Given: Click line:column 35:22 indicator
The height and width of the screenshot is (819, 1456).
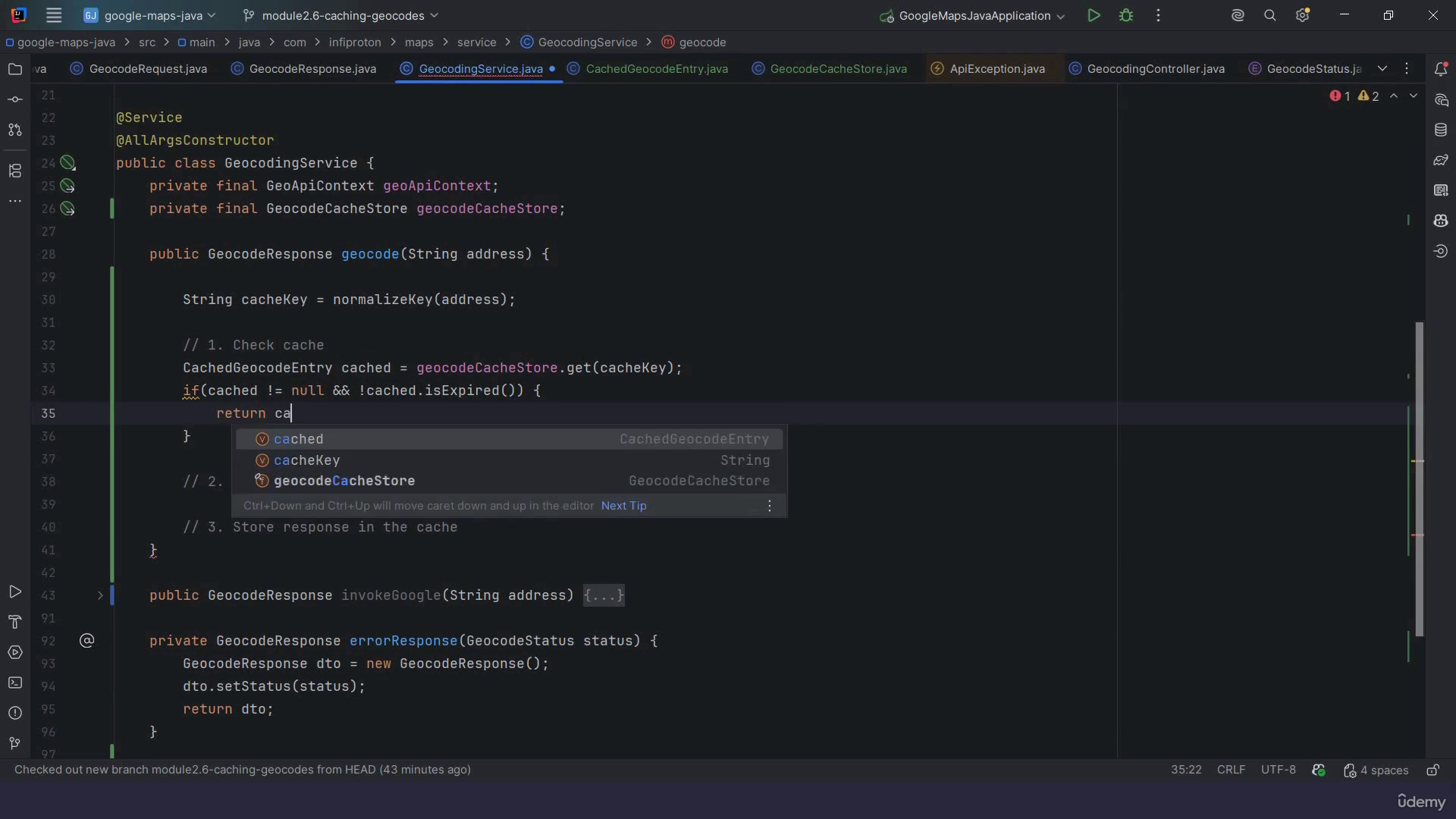Looking at the screenshot, I should point(1186,770).
